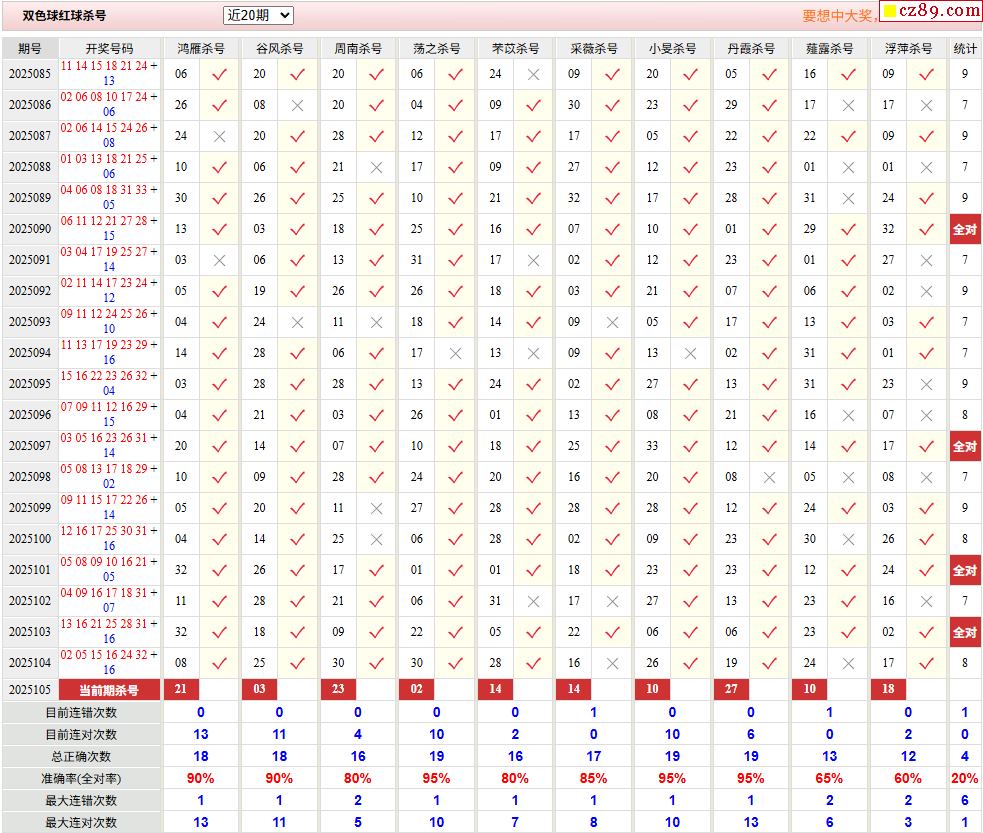Click the 65% accuracy under 蘿露杀号
This screenshot has width=983, height=833.
coord(829,778)
